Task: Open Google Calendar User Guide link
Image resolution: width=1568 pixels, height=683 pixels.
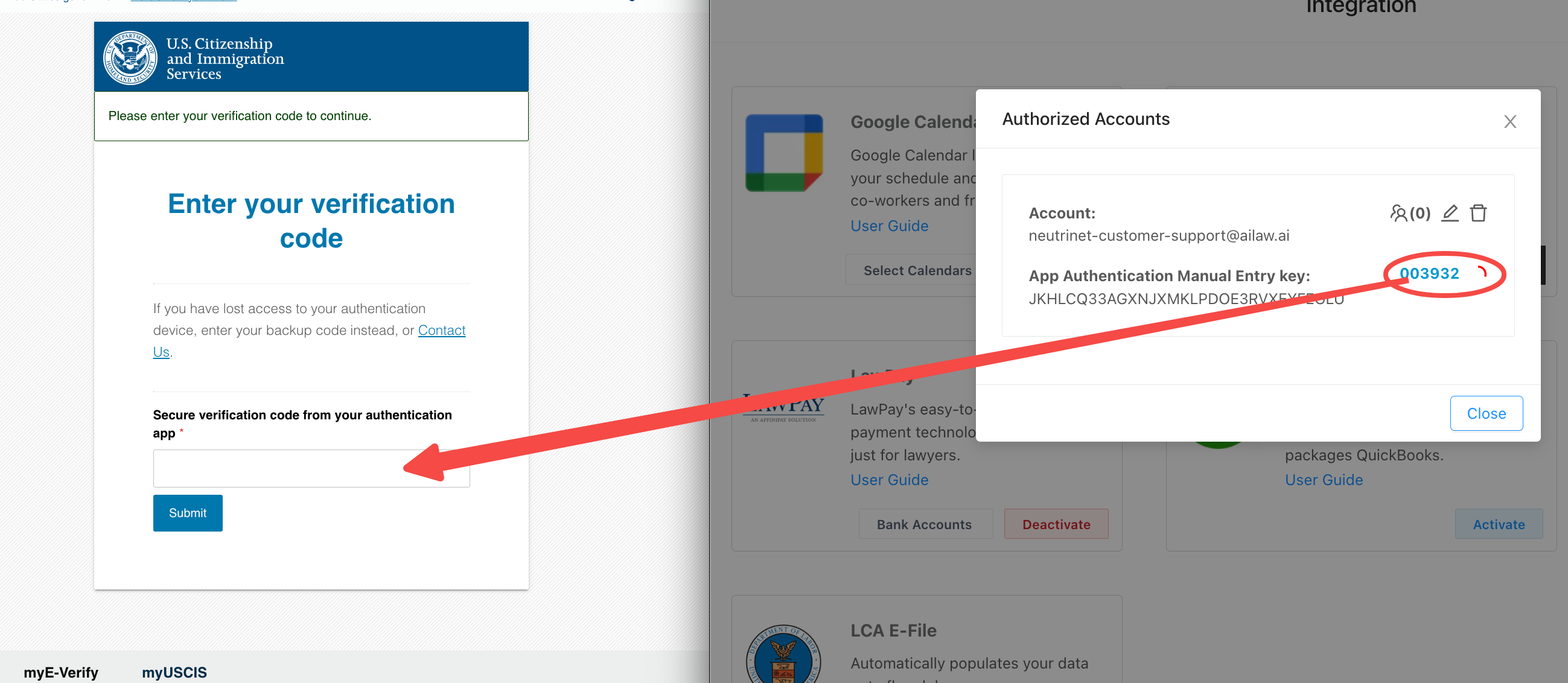Action: (888, 226)
